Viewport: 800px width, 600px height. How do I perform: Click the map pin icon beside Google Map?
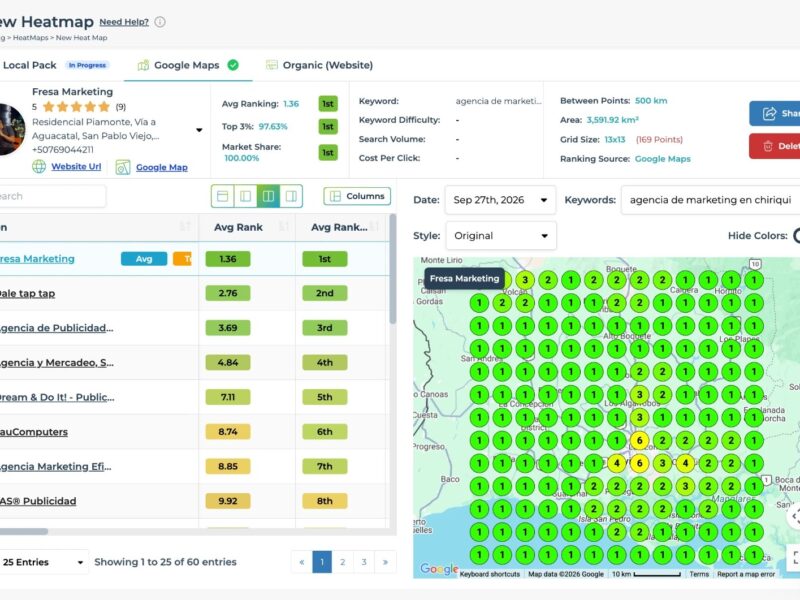coord(122,167)
